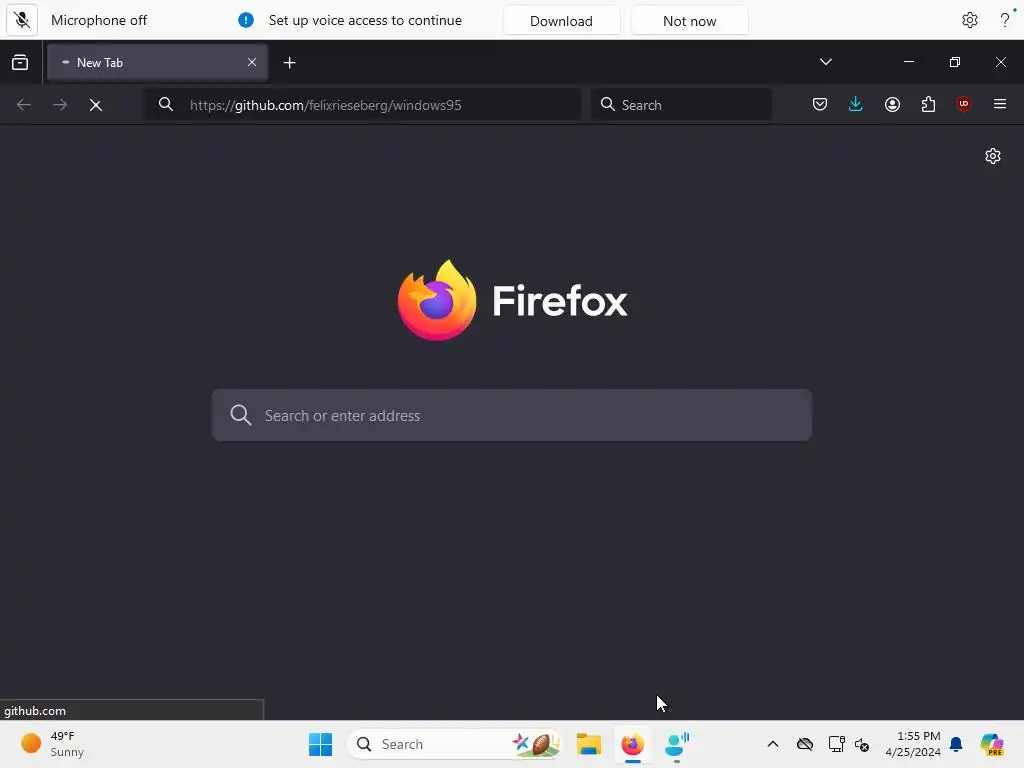The image size is (1024, 768).
Task: Expand the list all tabs chevron
Action: [825, 62]
